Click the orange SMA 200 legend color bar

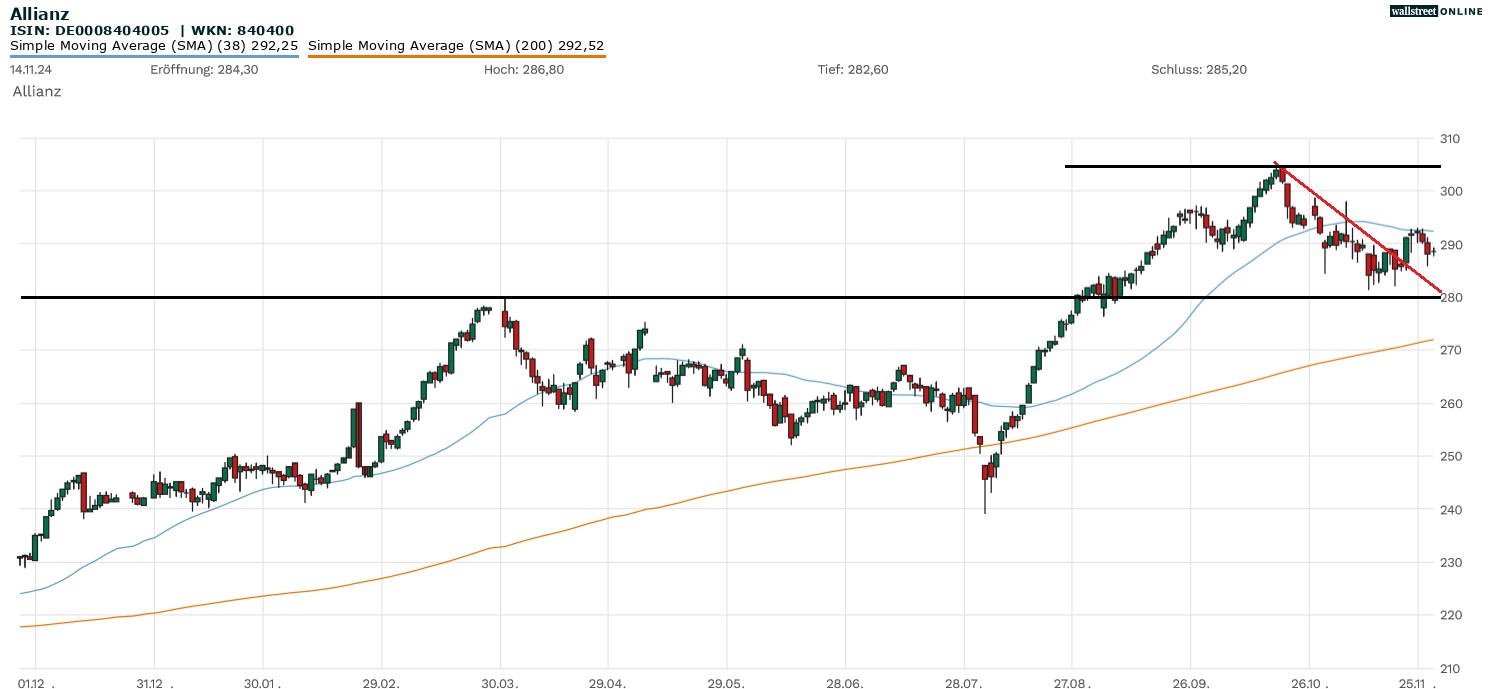[456, 56]
